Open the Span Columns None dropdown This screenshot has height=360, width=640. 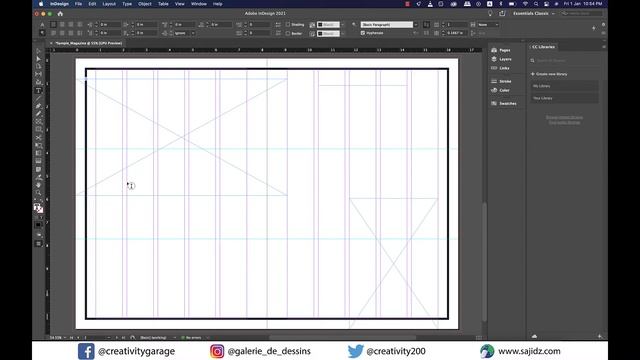(488, 24)
